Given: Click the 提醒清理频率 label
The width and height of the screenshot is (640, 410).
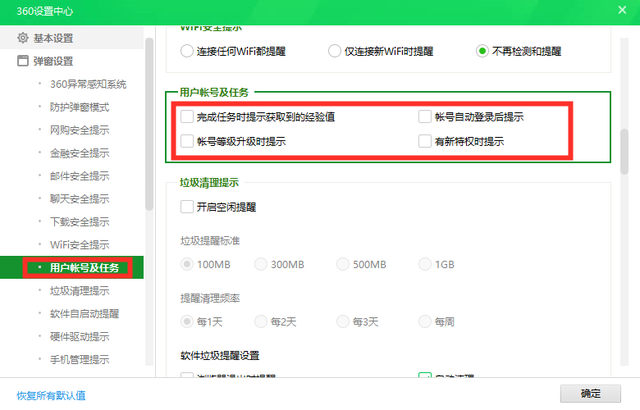Looking at the screenshot, I should 210,298.
